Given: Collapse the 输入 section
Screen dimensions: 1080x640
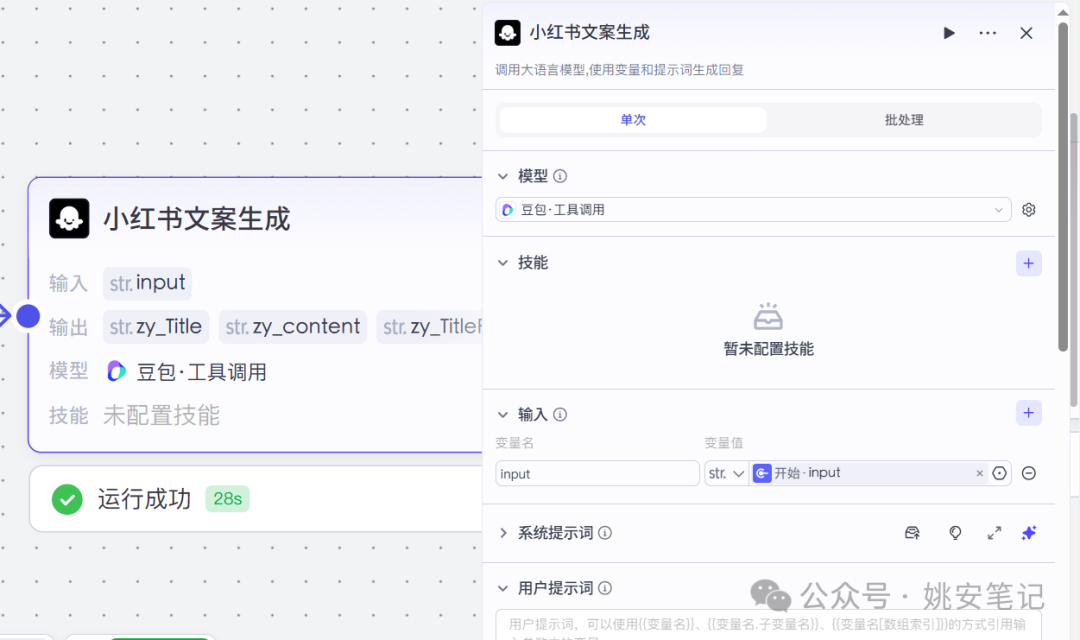Looking at the screenshot, I should [503, 415].
